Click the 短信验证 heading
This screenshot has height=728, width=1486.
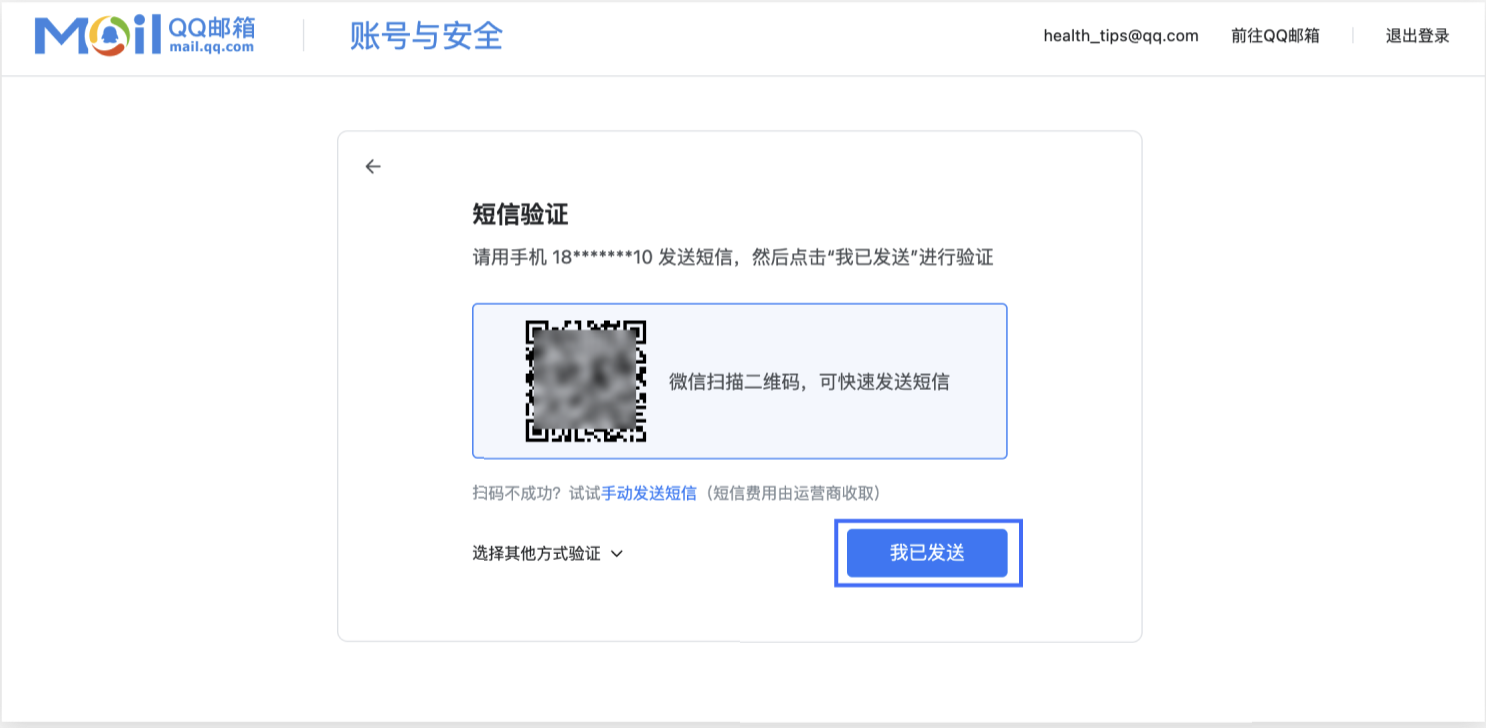click(508, 212)
